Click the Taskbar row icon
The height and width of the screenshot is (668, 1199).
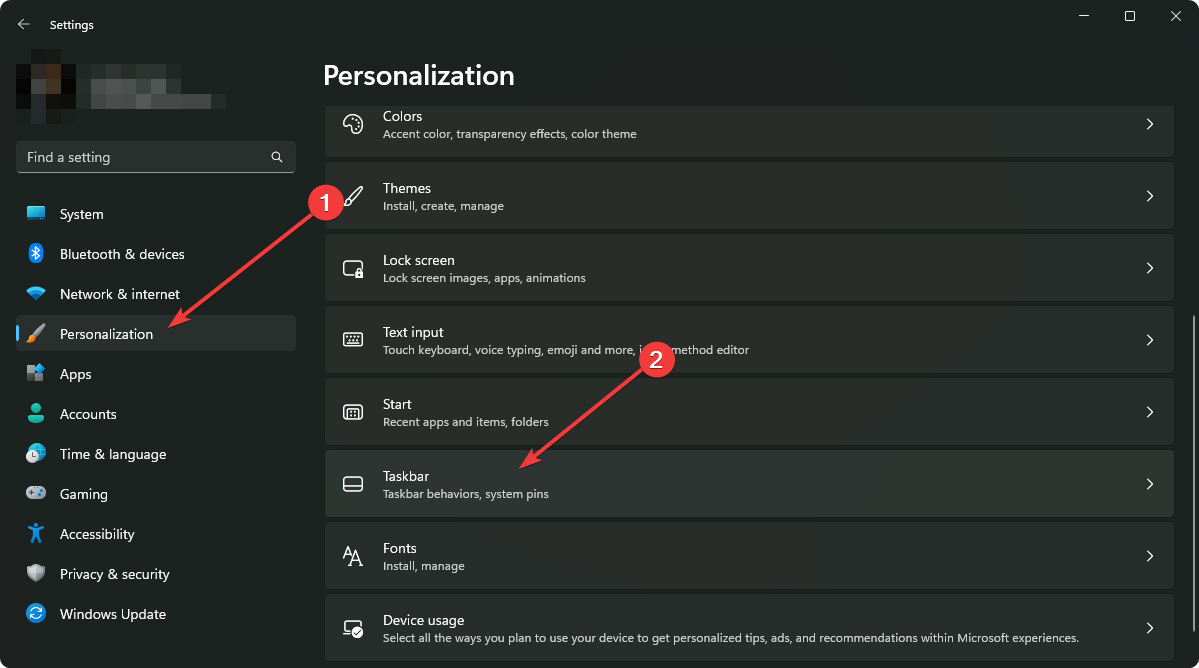(x=352, y=484)
